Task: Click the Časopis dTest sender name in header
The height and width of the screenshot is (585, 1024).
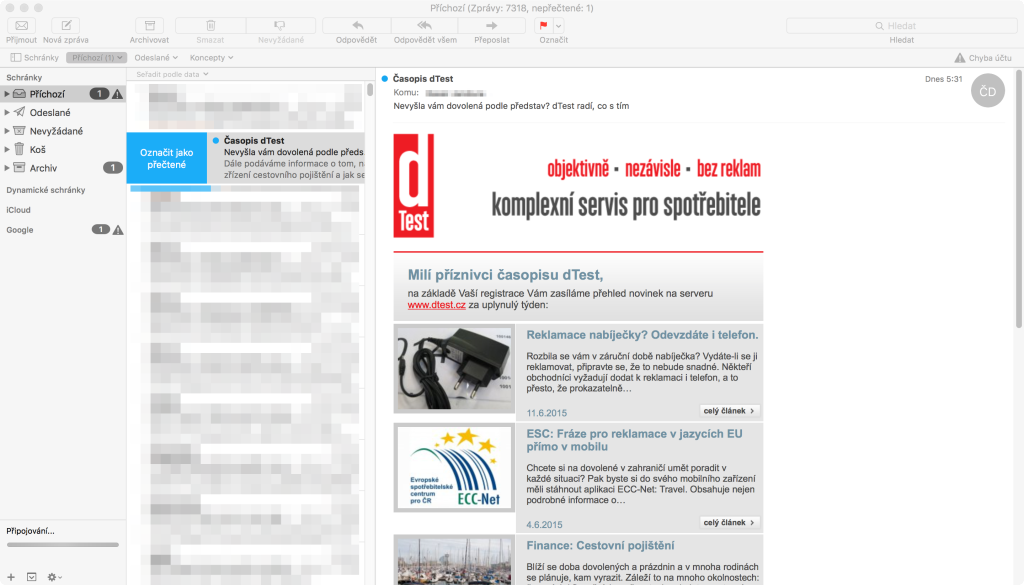Action: coord(423,78)
